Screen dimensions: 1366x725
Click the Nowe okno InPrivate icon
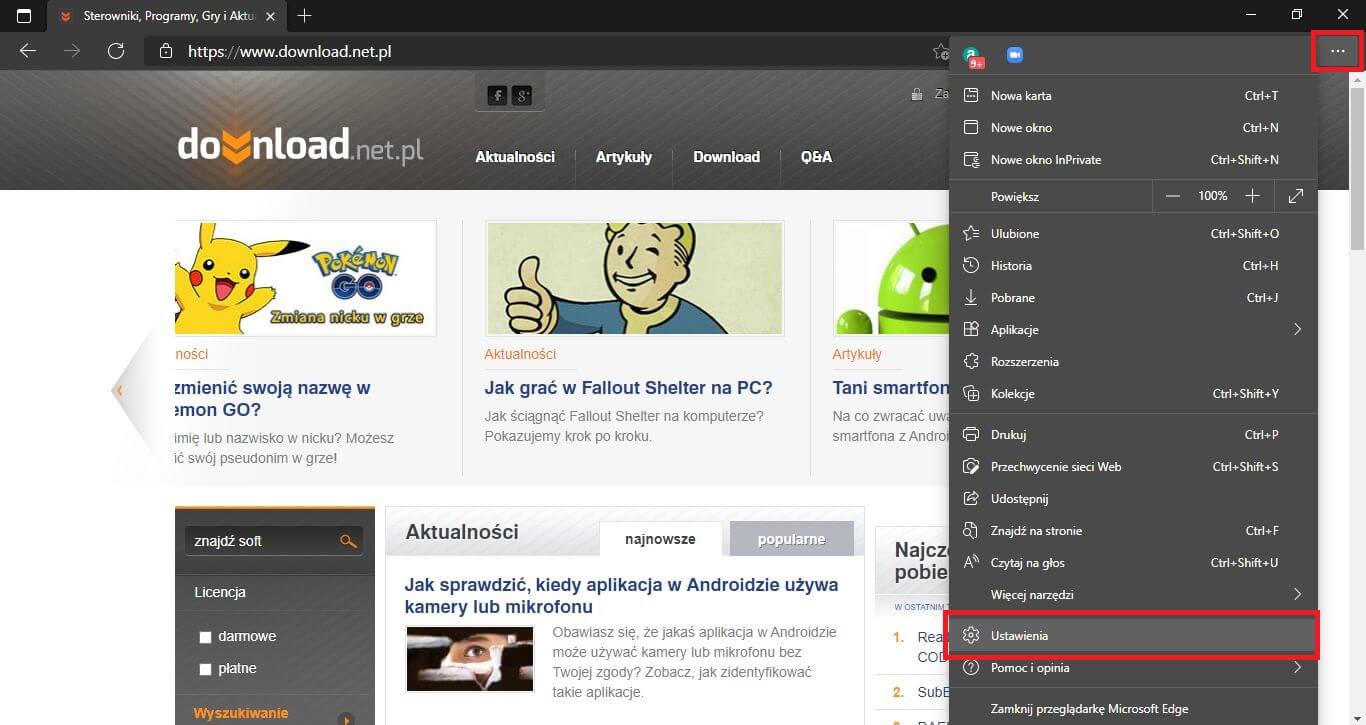point(970,159)
